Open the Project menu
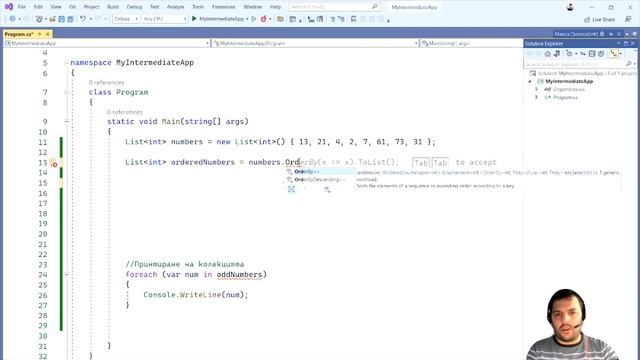This screenshot has height=360, width=640. [91, 7]
